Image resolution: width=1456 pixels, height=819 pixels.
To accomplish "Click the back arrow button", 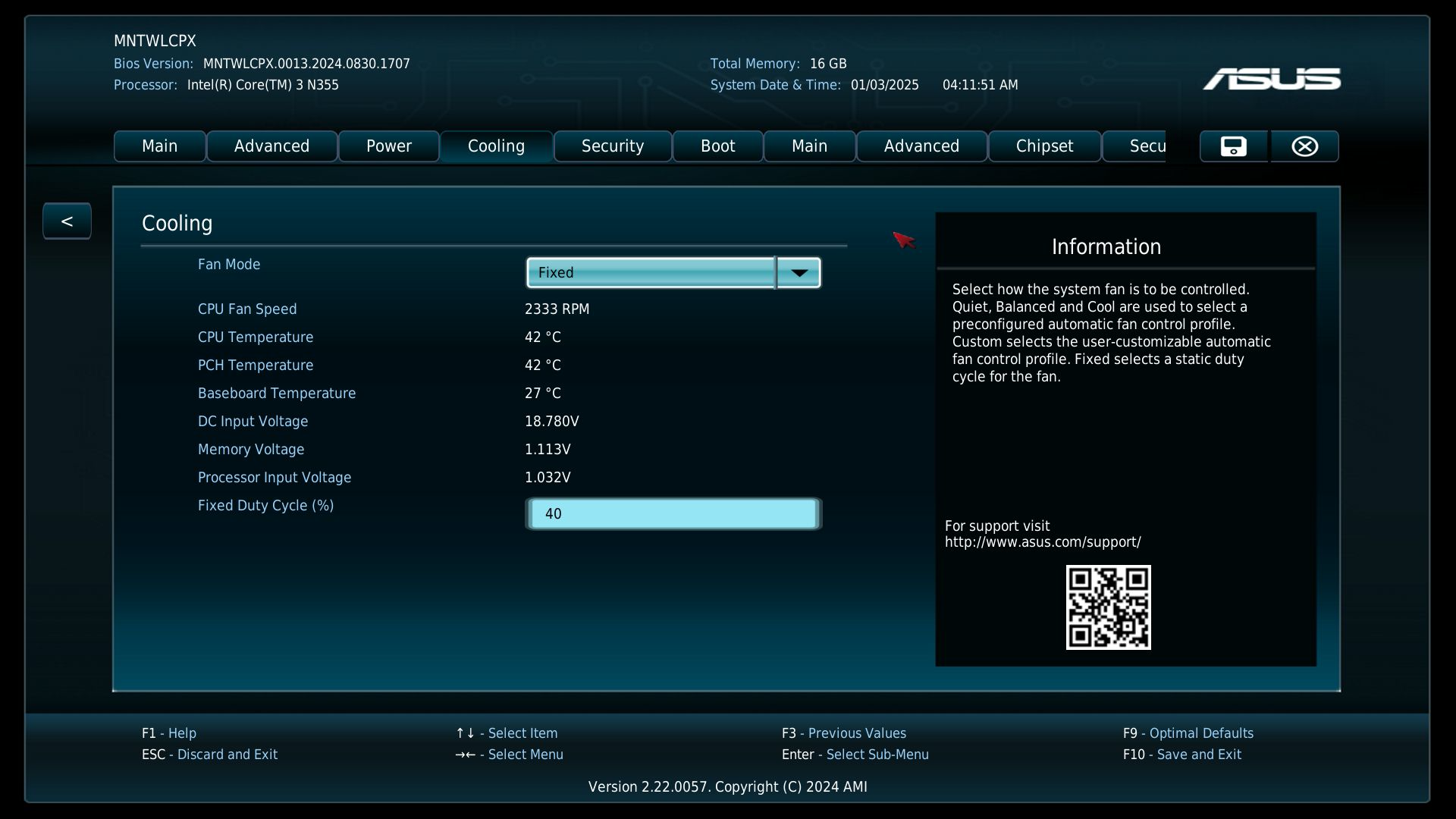I will (67, 221).
